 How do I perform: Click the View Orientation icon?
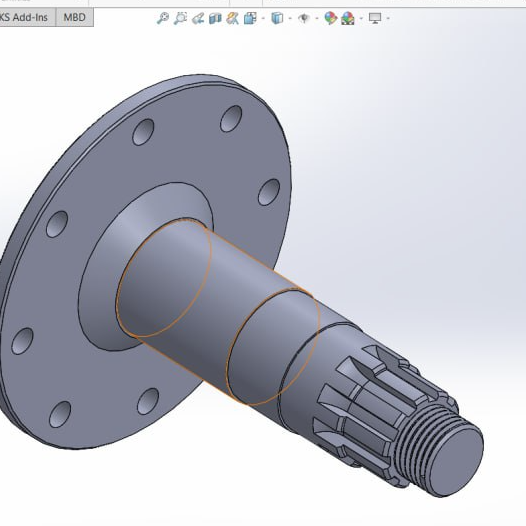250,18
